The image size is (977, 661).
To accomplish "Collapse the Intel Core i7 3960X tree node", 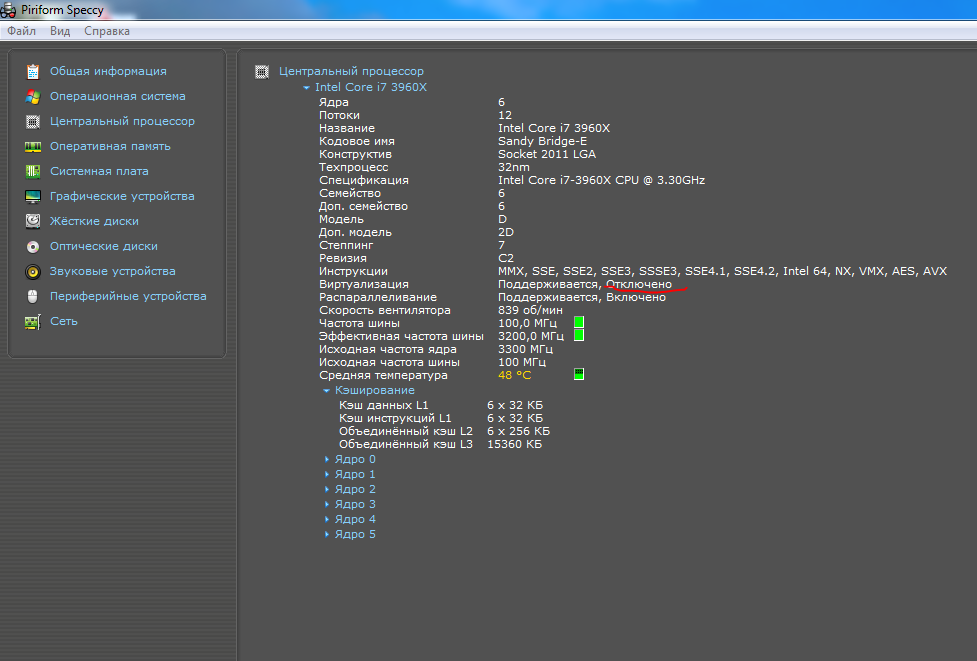I will [306, 88].
